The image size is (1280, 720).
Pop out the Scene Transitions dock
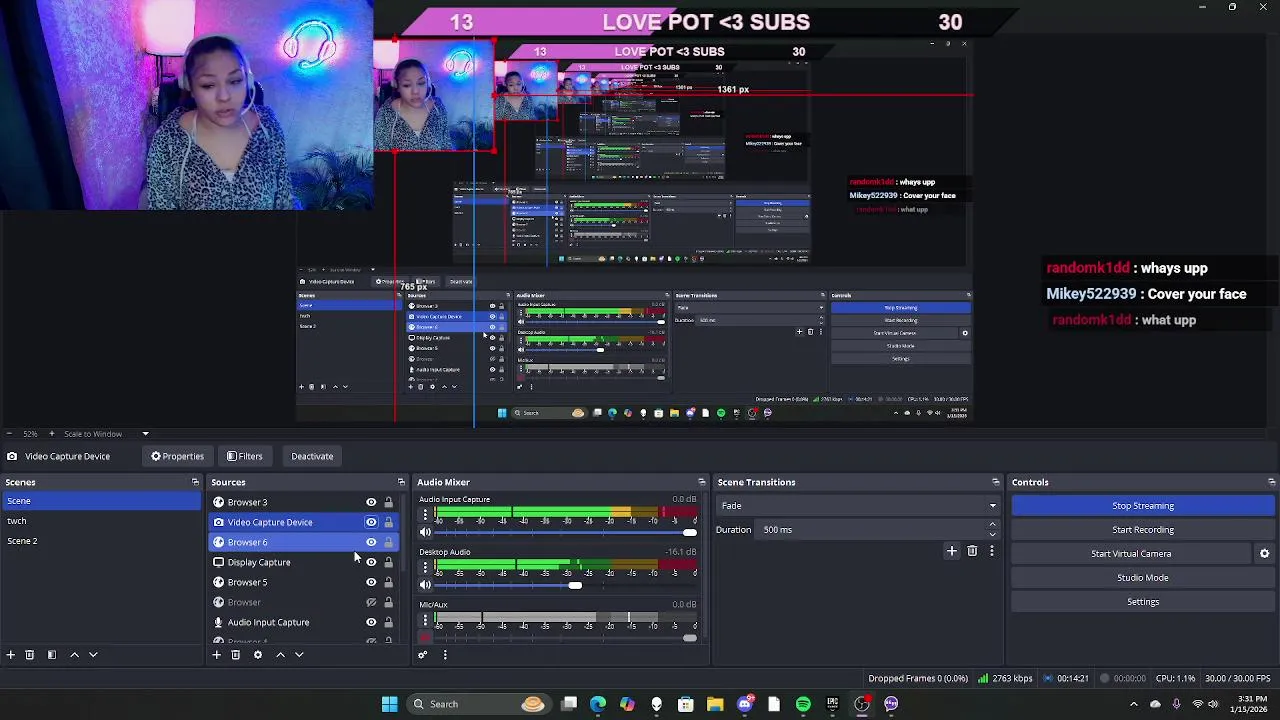(995, 482)
